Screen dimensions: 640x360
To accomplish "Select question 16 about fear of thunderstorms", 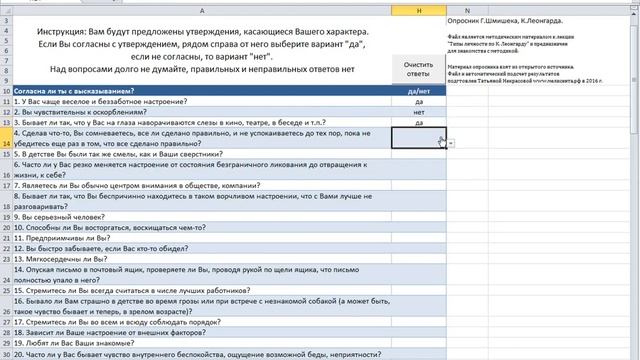I will point(202,306).
